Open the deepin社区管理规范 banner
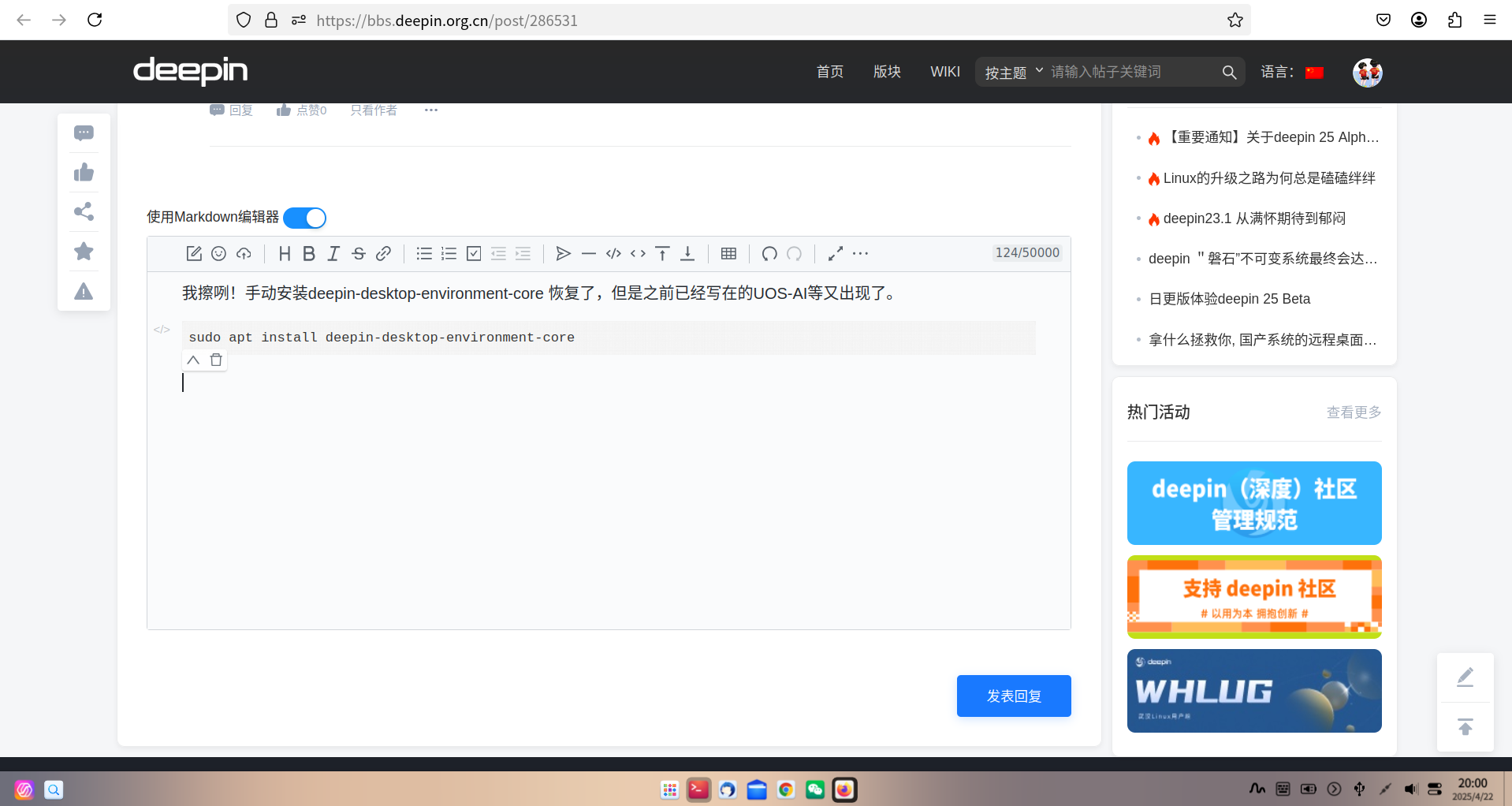The height and width of the screenshot is (806, 1512). 1254,503
